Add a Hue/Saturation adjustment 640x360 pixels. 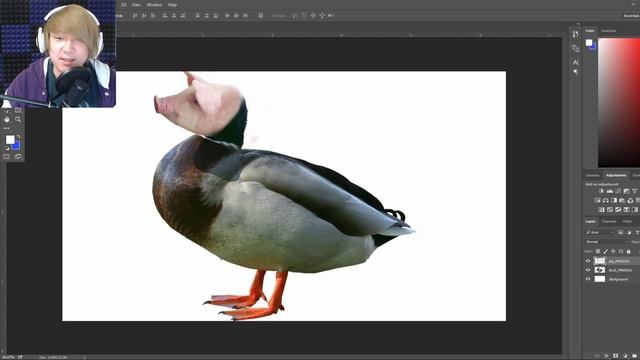(x=597, y=200)
